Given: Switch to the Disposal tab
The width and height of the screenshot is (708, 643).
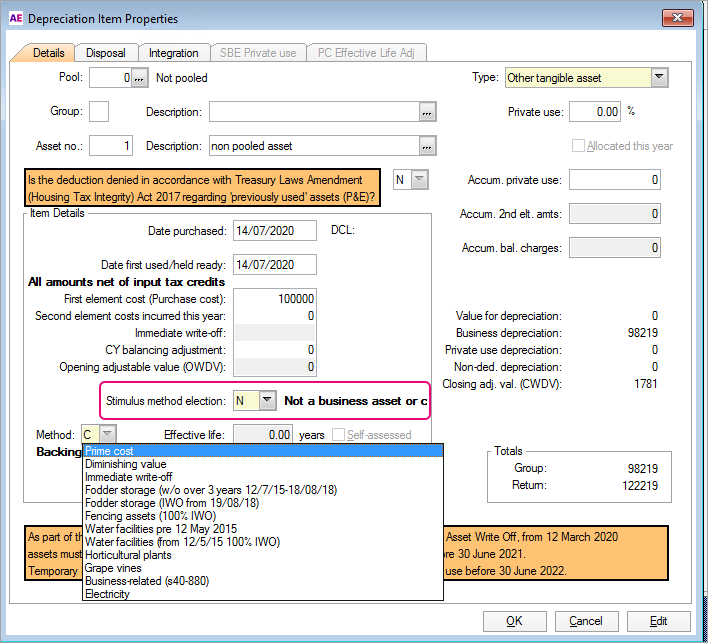Looking at the screenshot, I should [x=105, y=53].
